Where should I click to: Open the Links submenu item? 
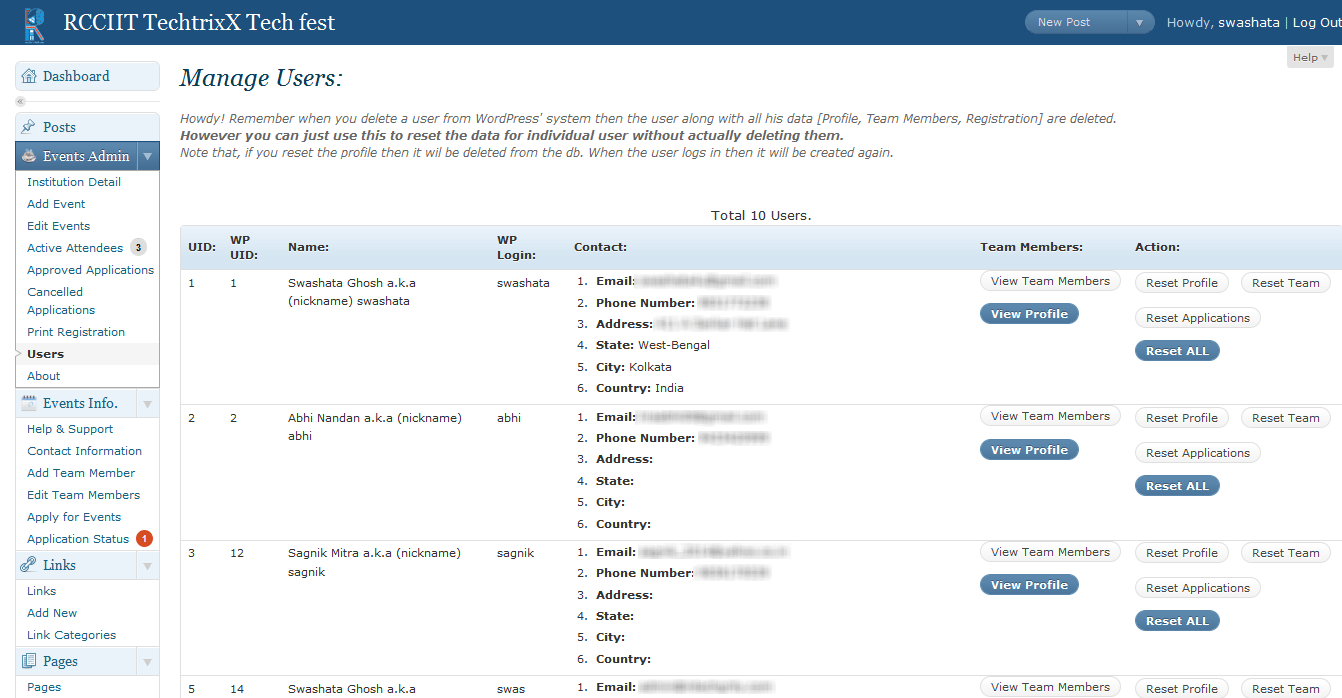[41, 591]
